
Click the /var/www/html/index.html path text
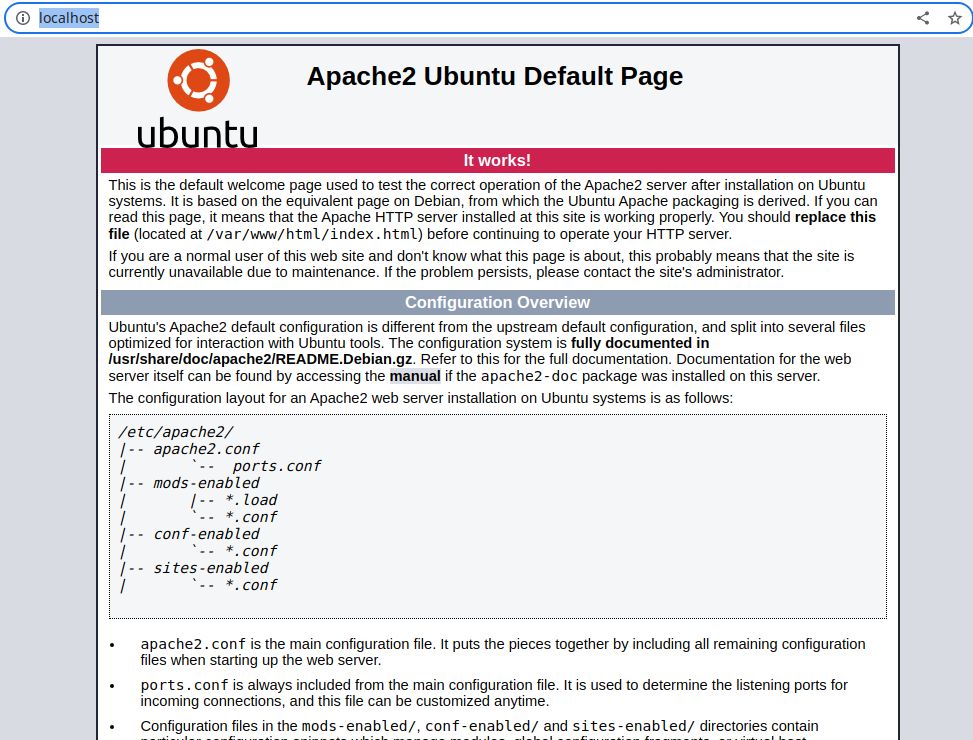pos(314,234)
